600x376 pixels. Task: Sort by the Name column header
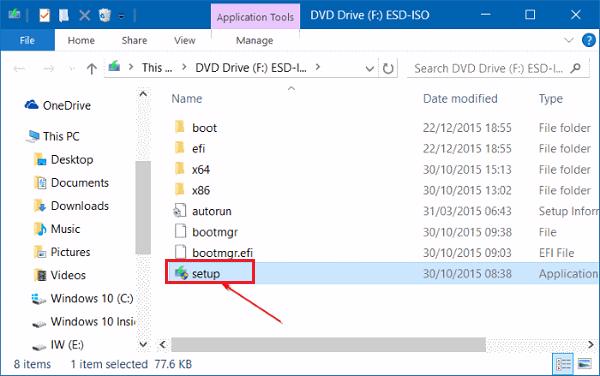[187, 99]
